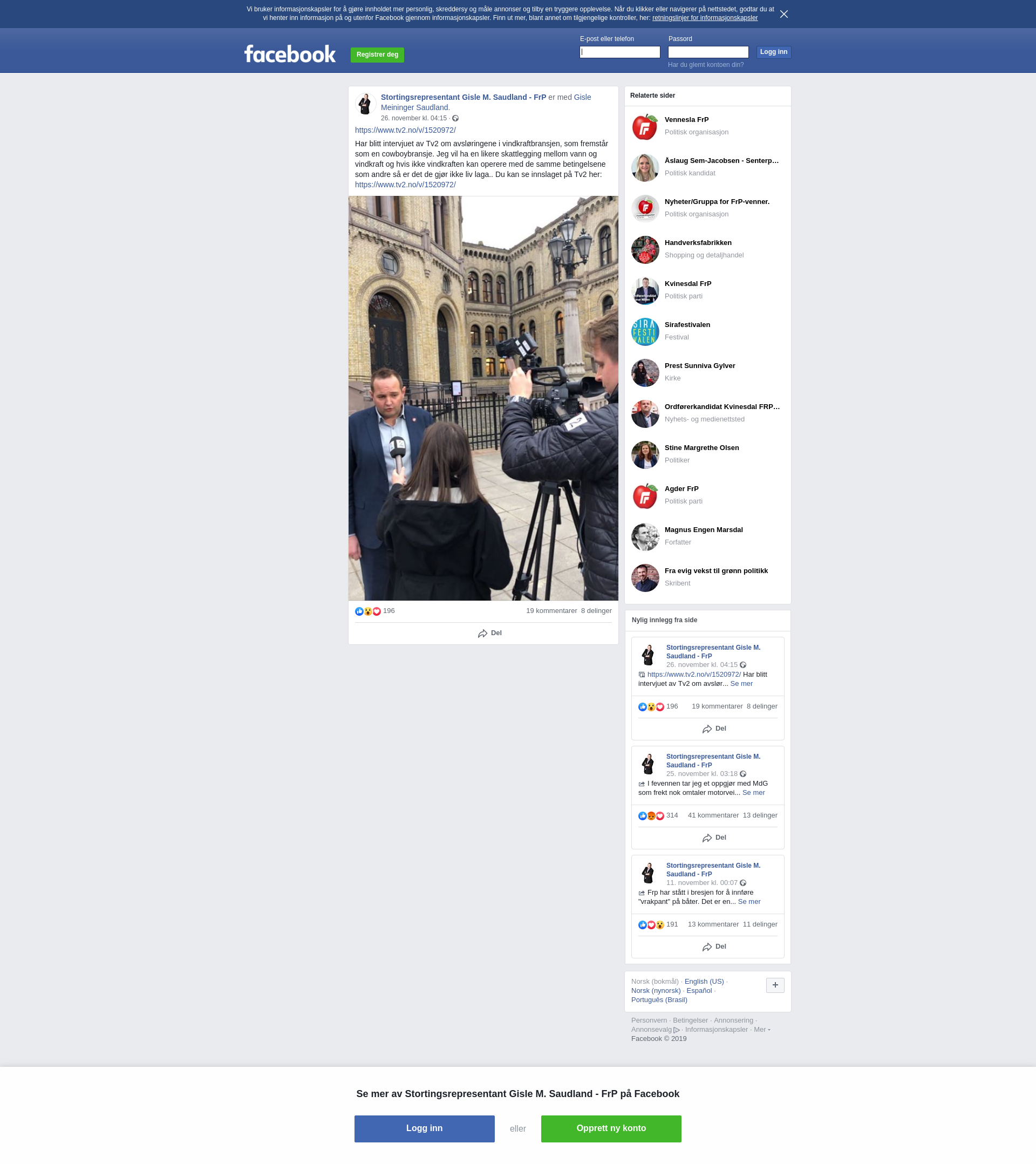Open first tv2.no link in post
Screen dimensions: 1036x1164
405,130
